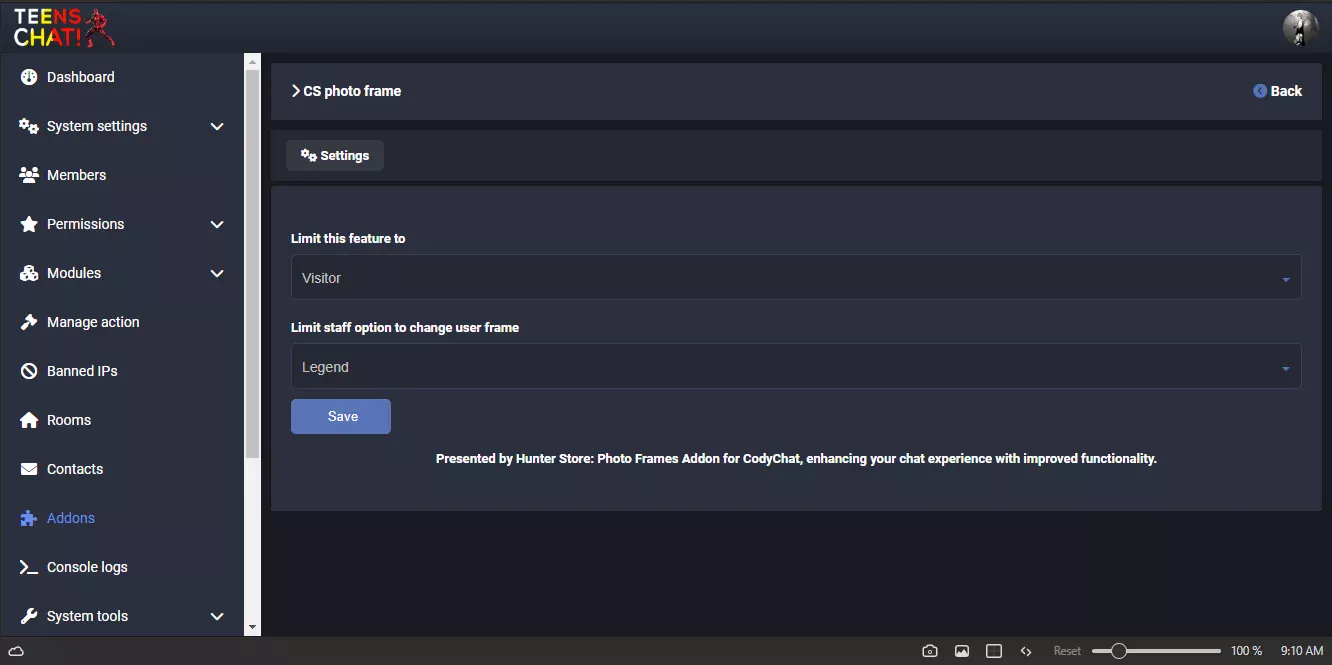Take a snapshot with the camera icon
The image size is (1332, 665).
pyautogui.click(x=930, y=651)
